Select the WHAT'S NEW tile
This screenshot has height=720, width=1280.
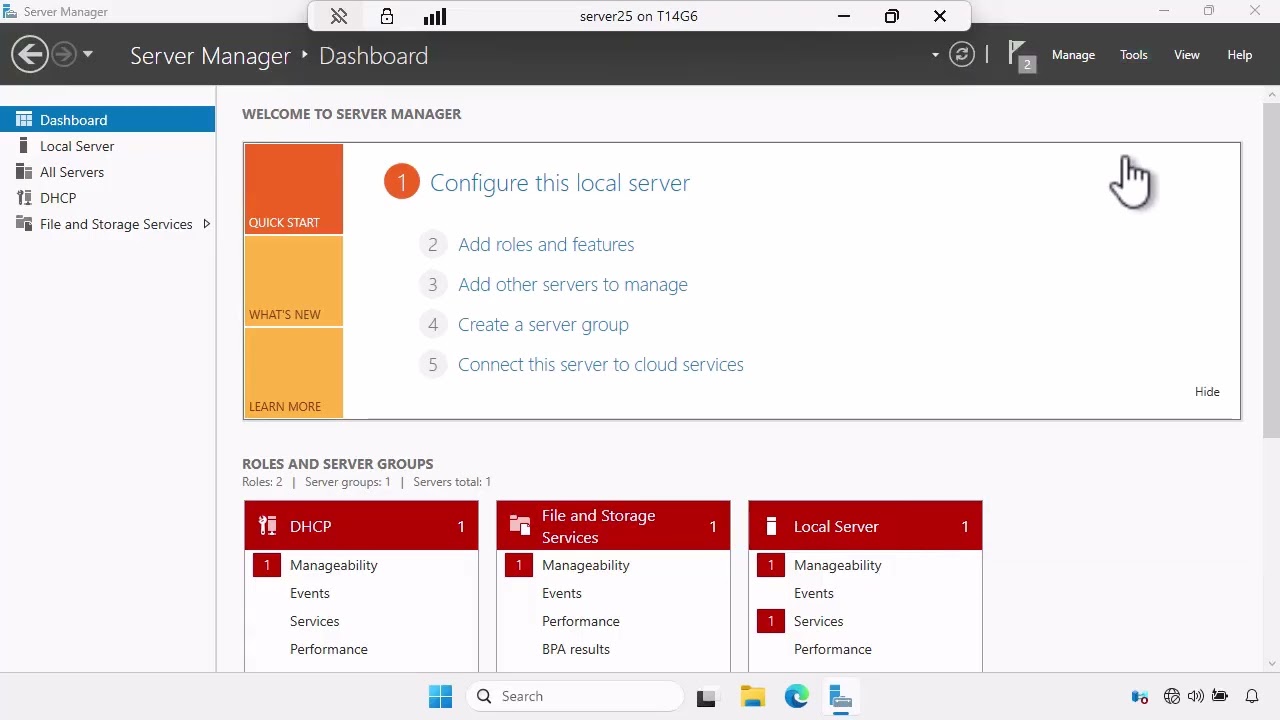pos(293,281)
